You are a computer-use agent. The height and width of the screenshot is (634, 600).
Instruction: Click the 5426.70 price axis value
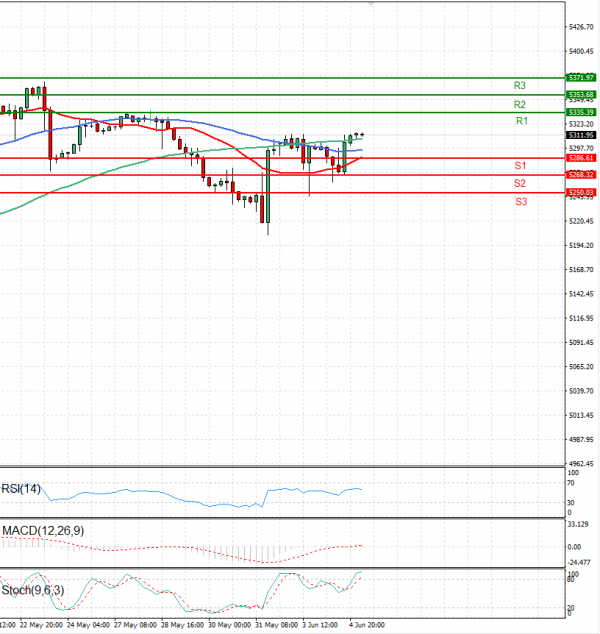(581, 27)
